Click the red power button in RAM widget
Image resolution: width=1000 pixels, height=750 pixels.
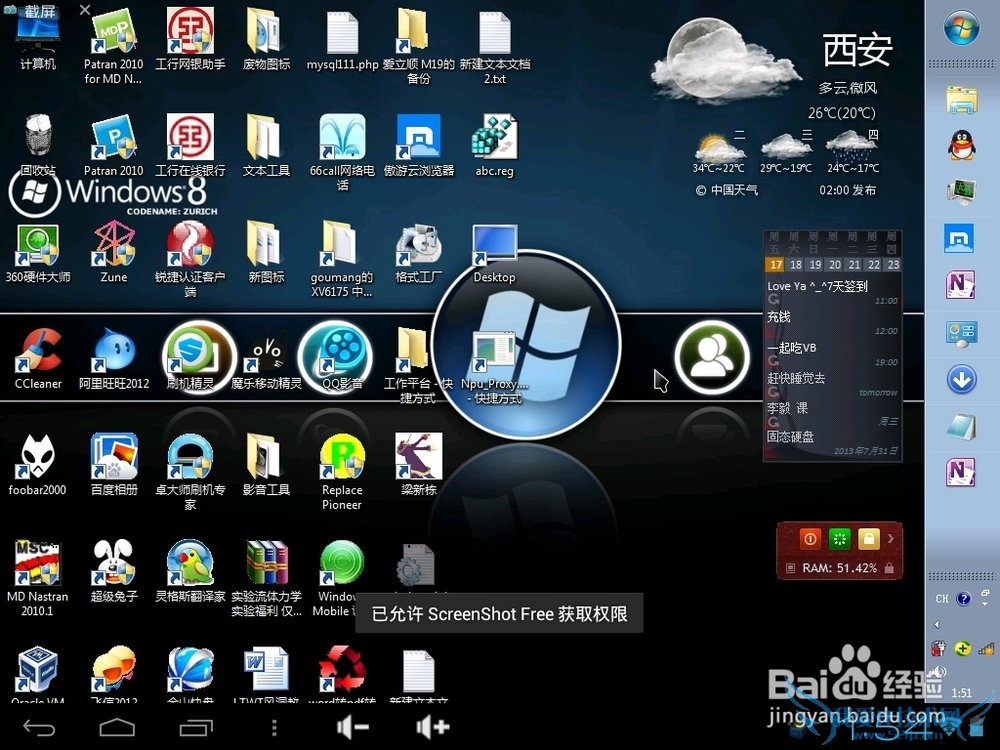click(810, 539)
